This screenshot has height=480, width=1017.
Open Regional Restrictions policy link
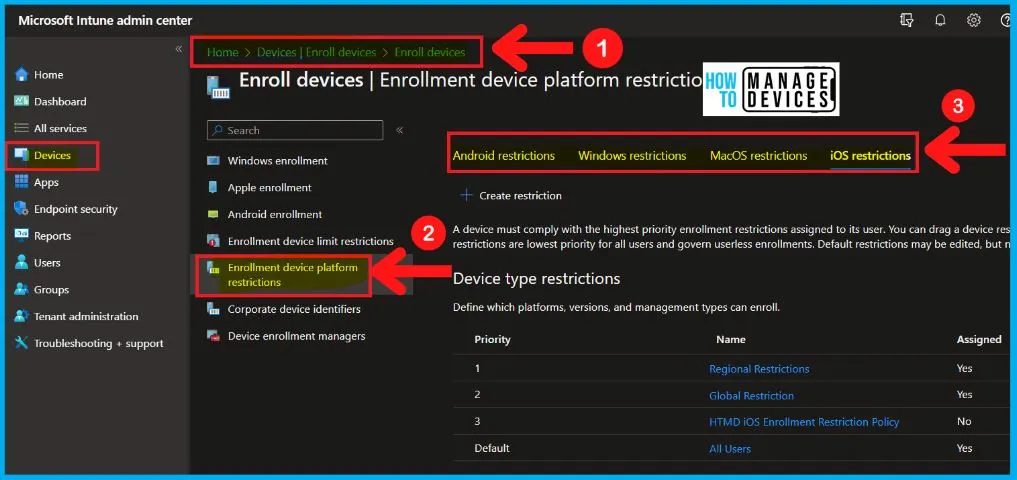tap(759, 368)
